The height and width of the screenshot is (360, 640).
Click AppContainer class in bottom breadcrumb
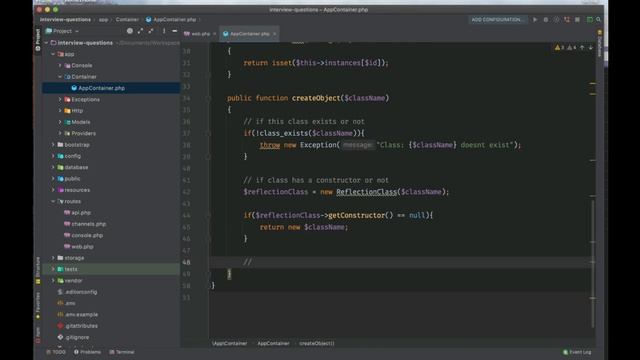273,344
